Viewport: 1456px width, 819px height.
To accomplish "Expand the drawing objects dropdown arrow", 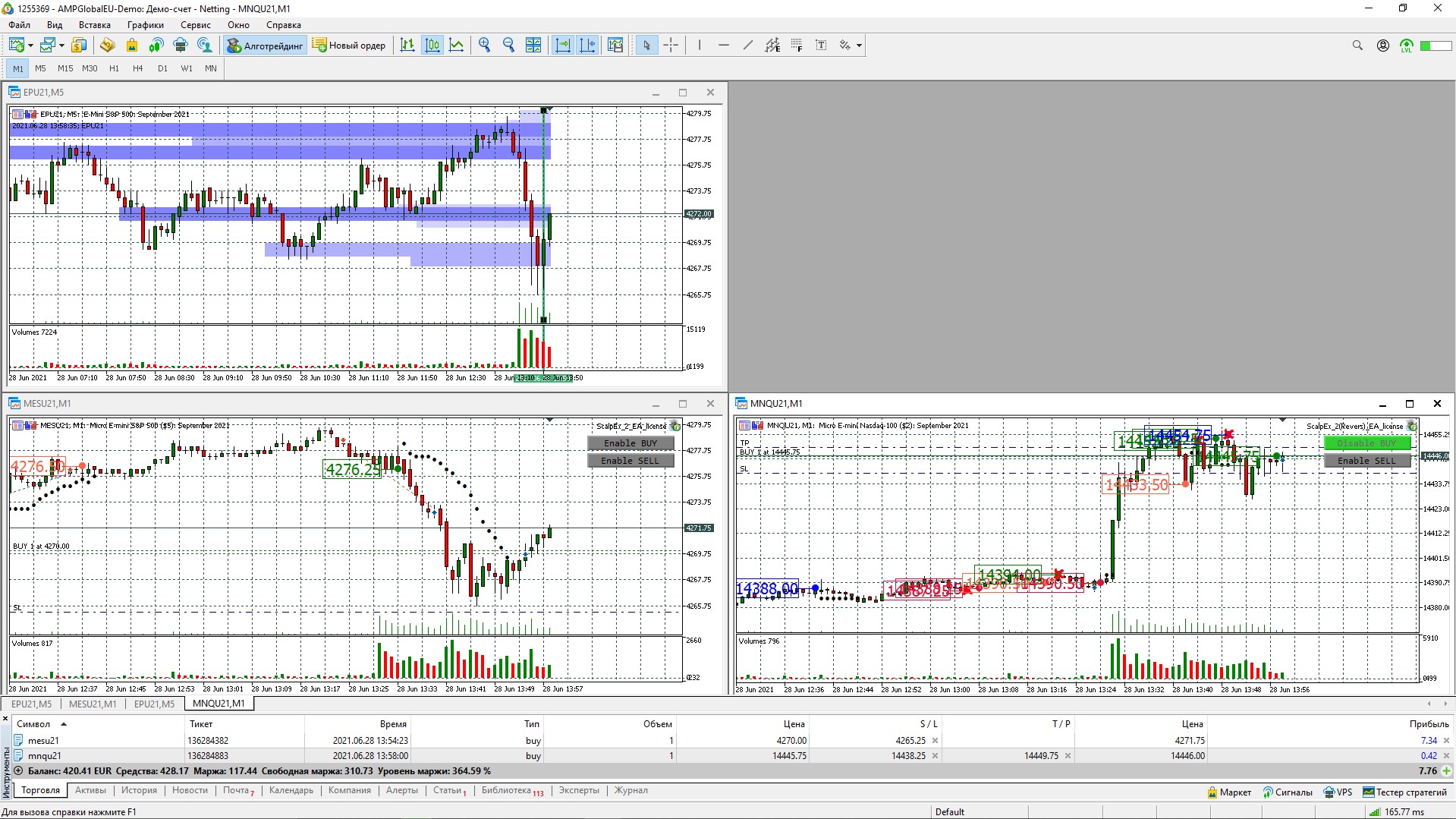I will [x=859, y=46].
